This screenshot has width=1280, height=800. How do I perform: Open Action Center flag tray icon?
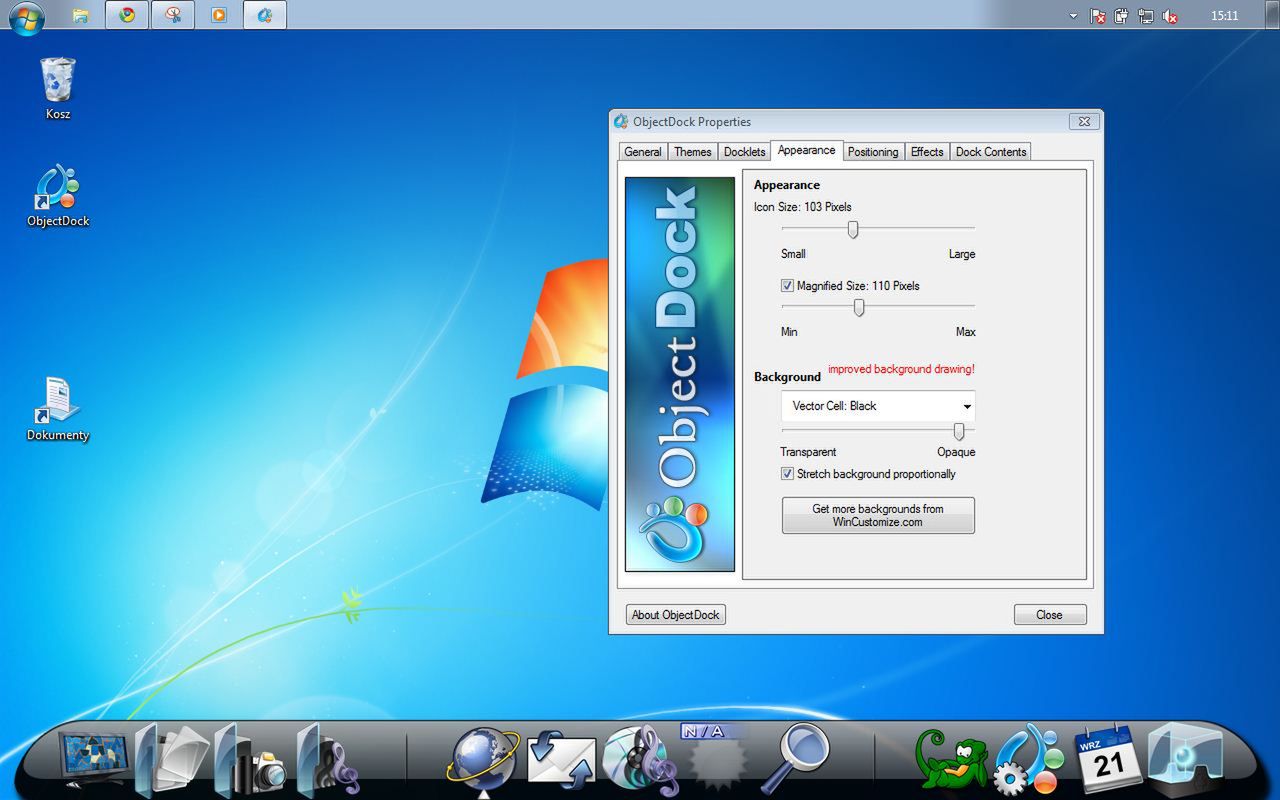coord(1098,16)
